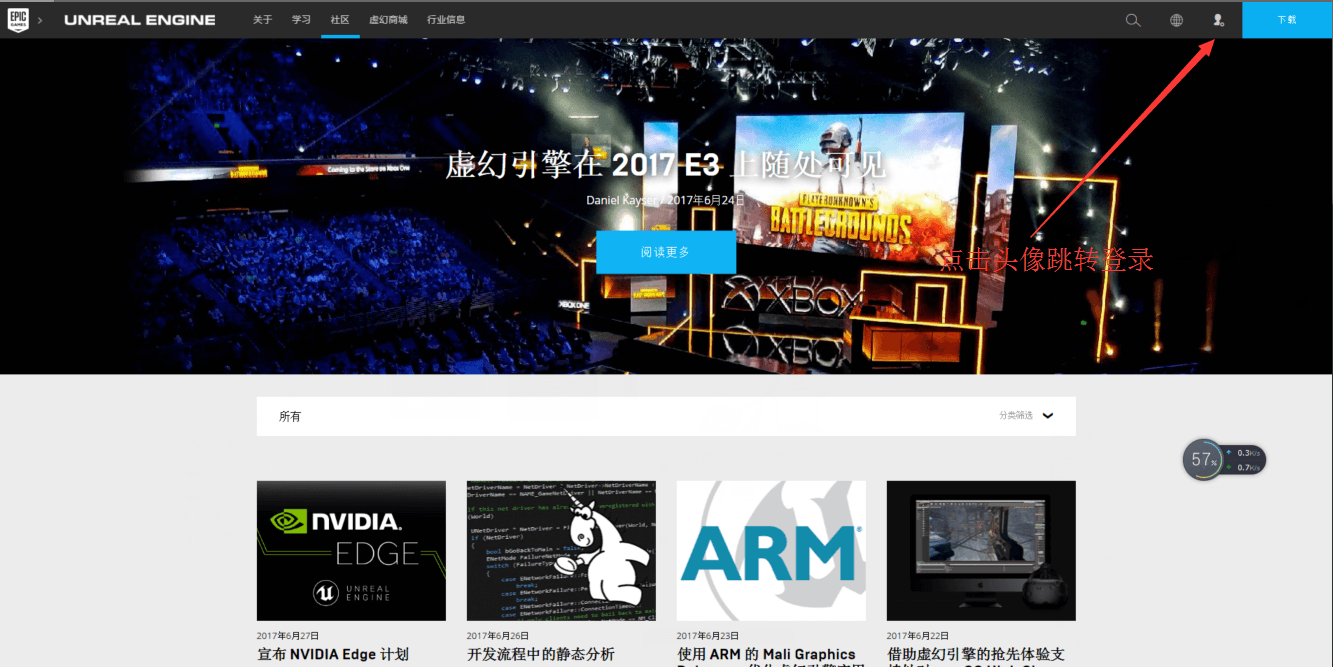Viewport: 1333px width, 667px height.
Task: Open the NVIDIA Edge thumbnail
Action: [351, 551]
